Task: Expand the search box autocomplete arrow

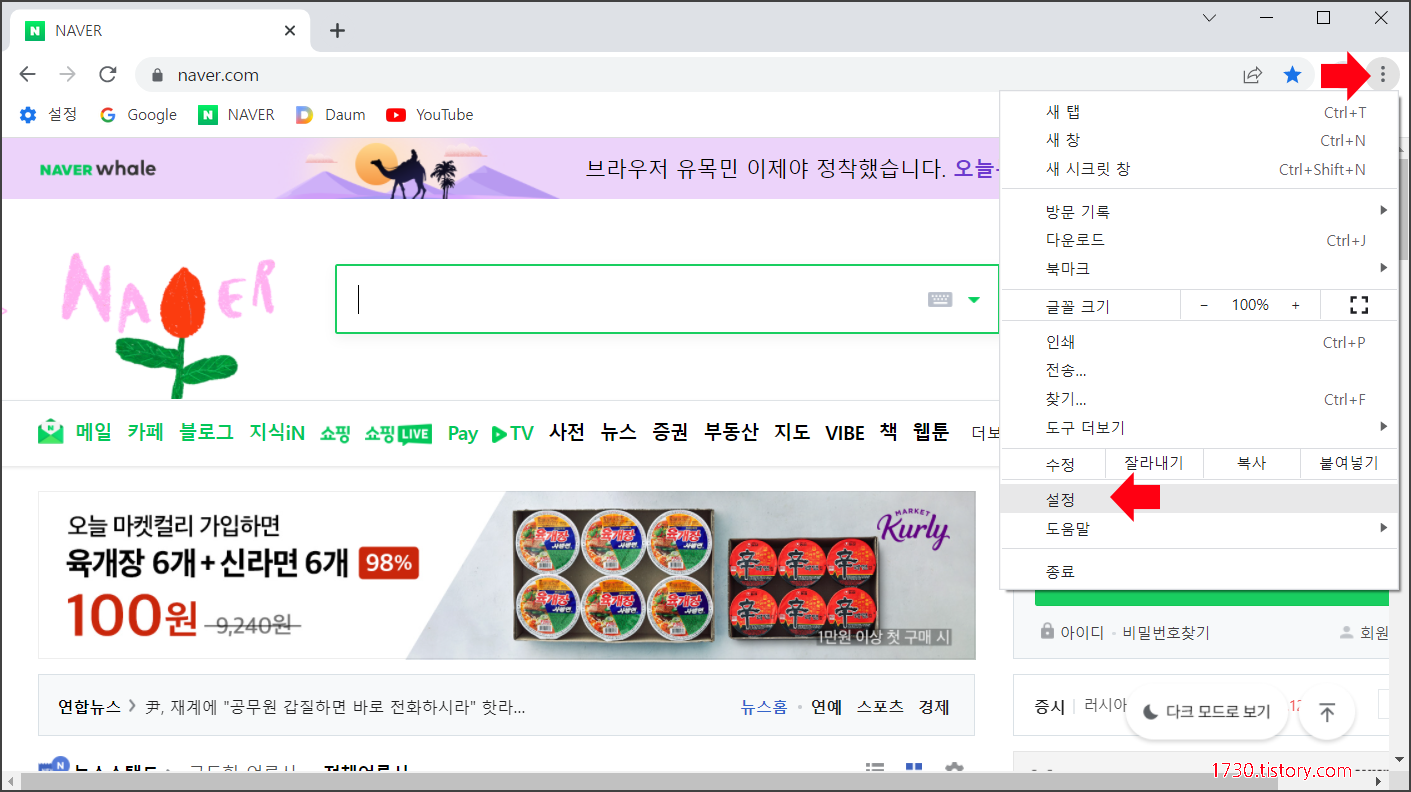Action: tap(974, 299)
